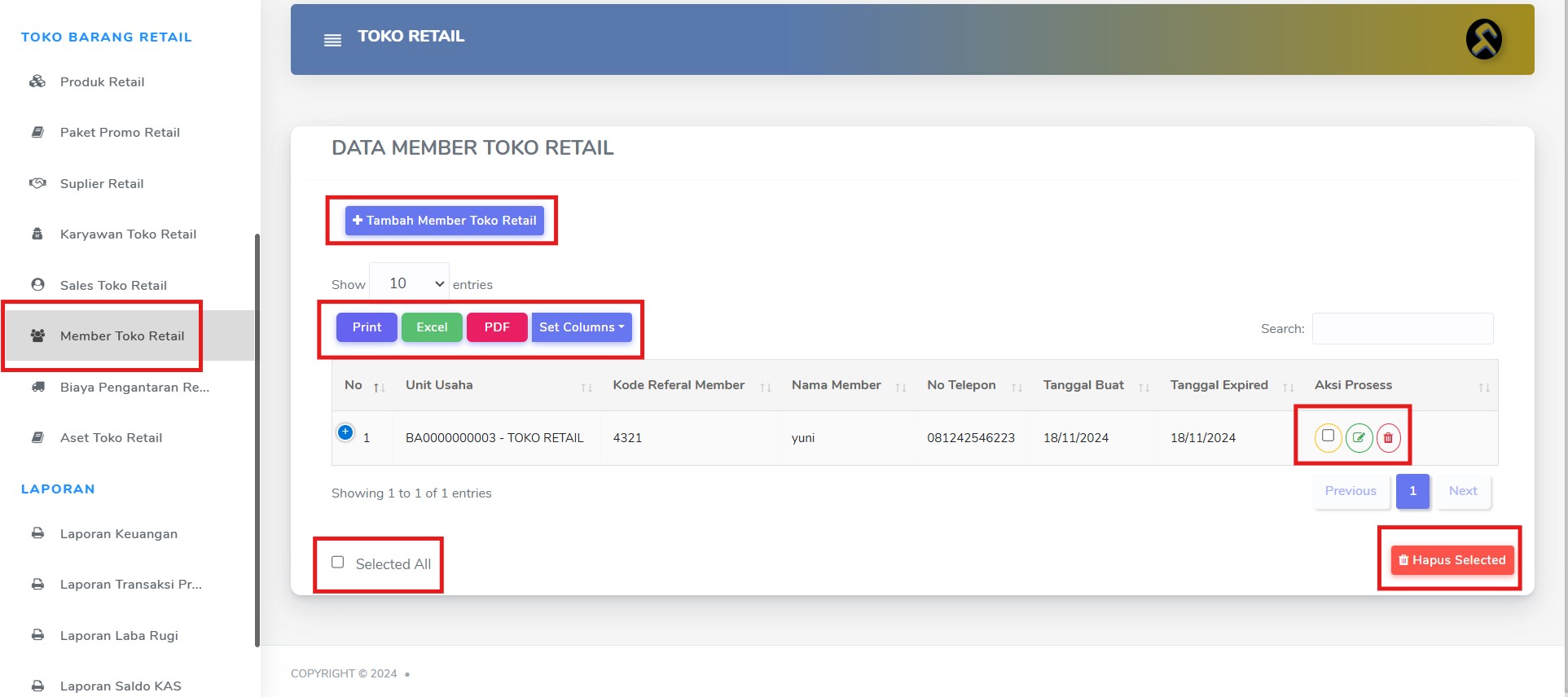Click the Sales Toko Retail user icon
Screen dimensions: 1568x697
click(37, 285)
